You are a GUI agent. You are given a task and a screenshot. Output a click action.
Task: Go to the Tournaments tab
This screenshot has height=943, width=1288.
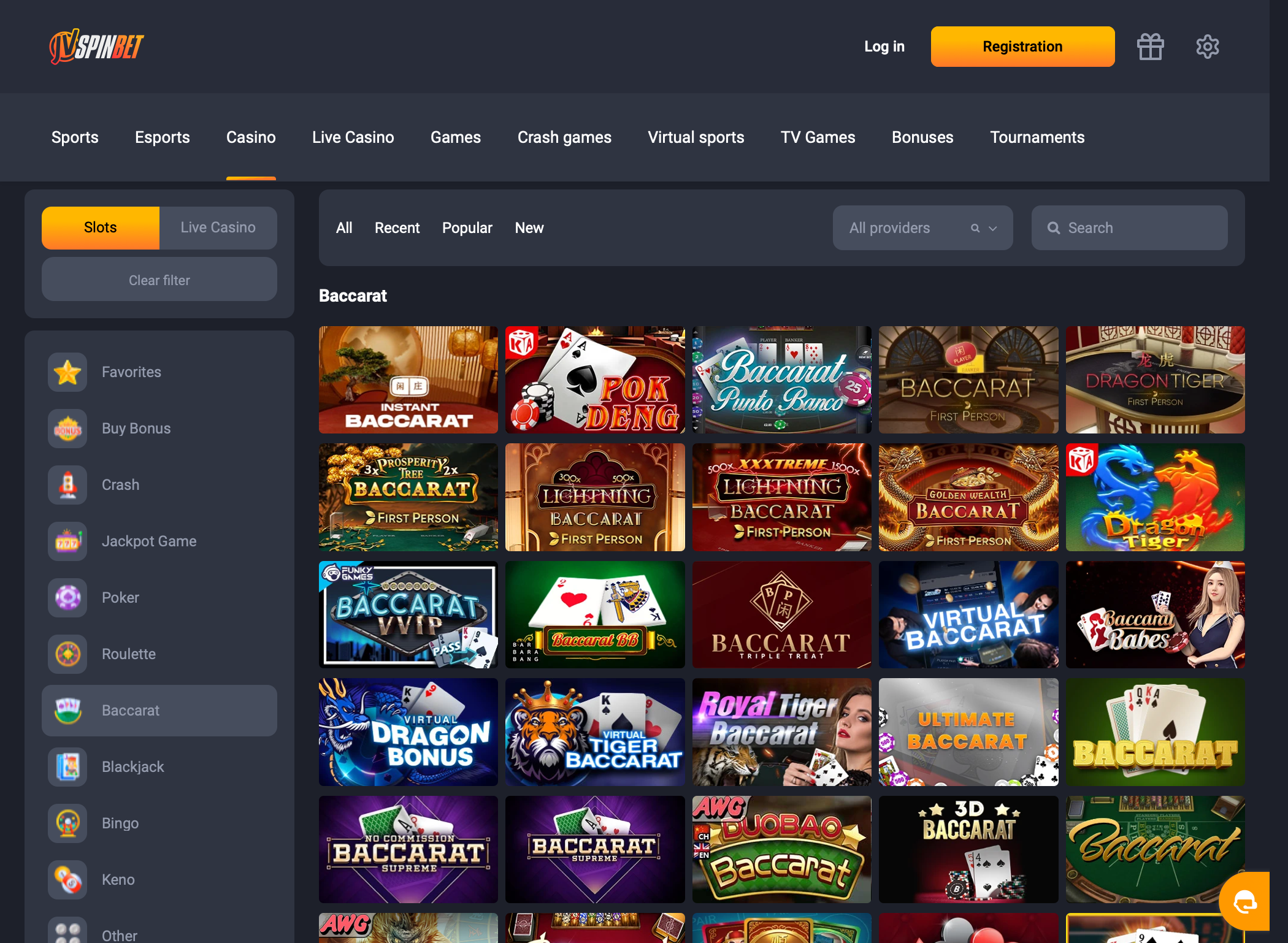[1037, 137]
